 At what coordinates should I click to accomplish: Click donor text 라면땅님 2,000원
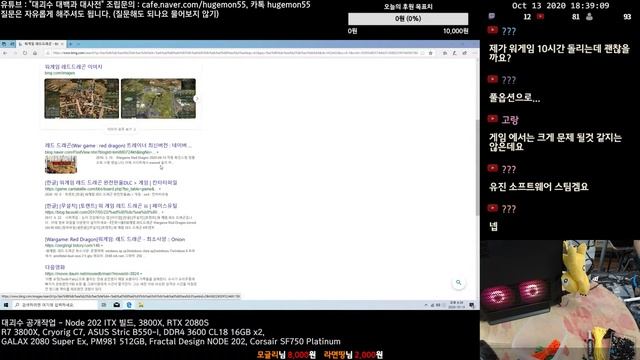pos(353,355)
